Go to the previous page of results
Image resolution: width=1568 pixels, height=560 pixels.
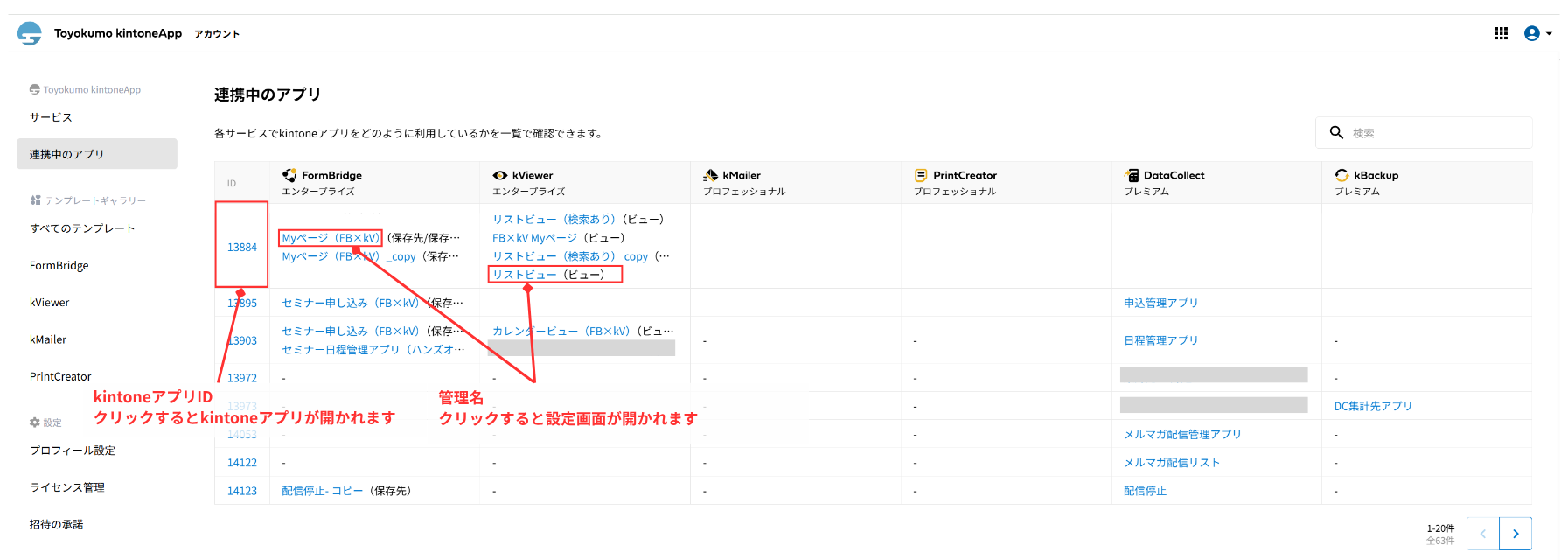pyautogui.click(x=1483, y=533)
